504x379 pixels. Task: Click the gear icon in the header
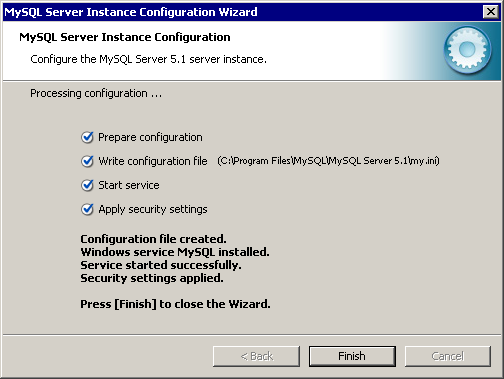click(x=467, y=50)
